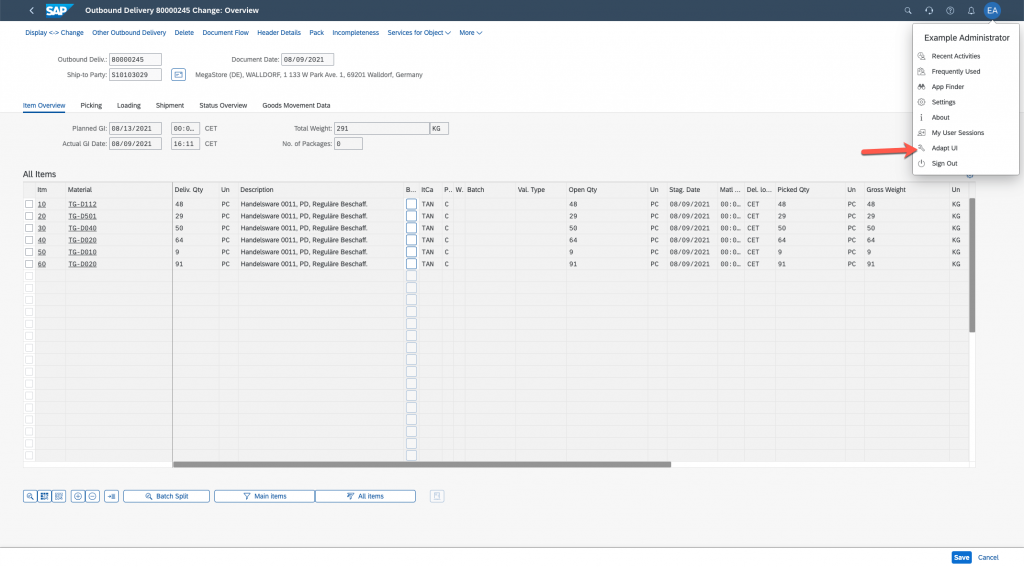The height and width of the screenshot is (567, 1024).
Task: Select the checkbox for item 40
Action: coord(29,240)
